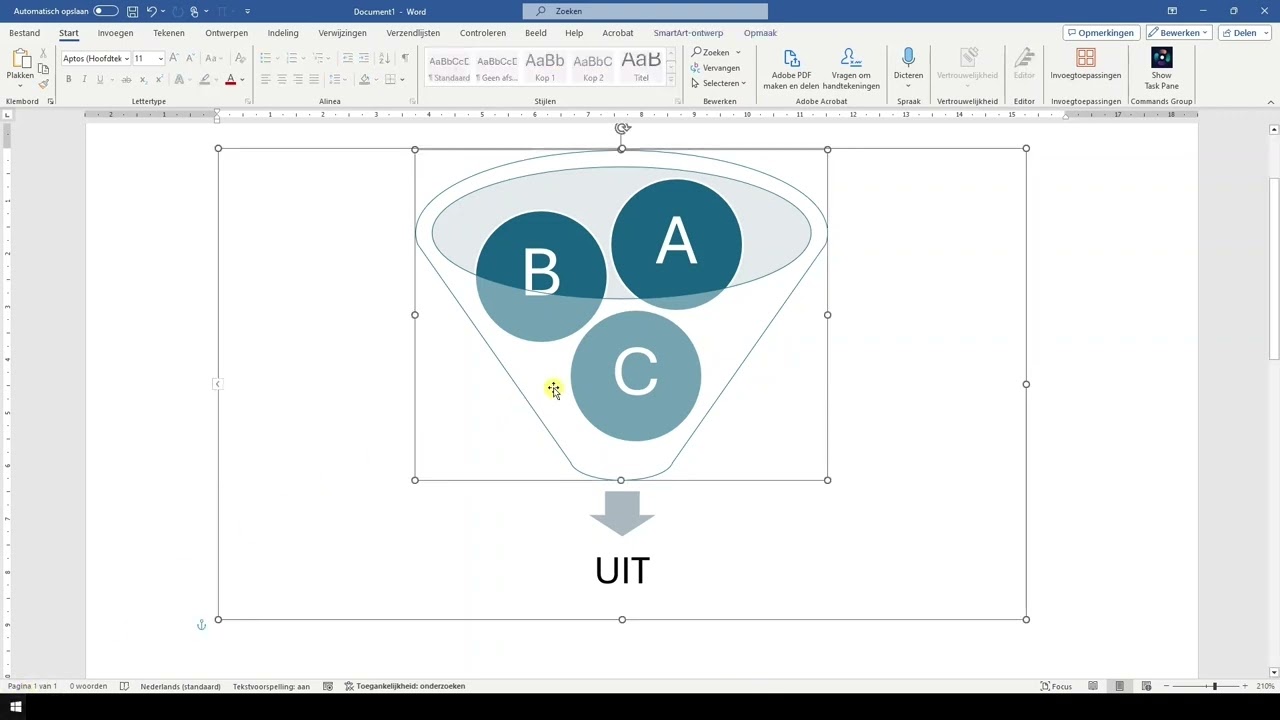
Task: Switch to the Ontwerpen tab
Action: click(x=226, y=33)
